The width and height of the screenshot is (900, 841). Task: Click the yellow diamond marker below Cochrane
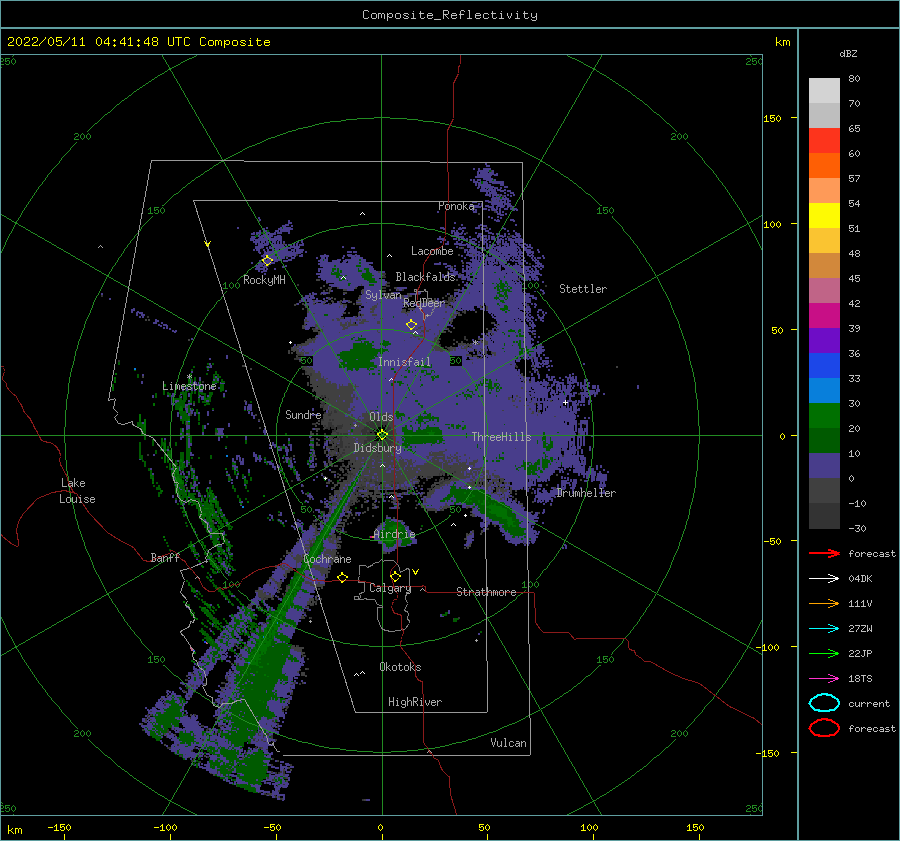coord(342,577)
